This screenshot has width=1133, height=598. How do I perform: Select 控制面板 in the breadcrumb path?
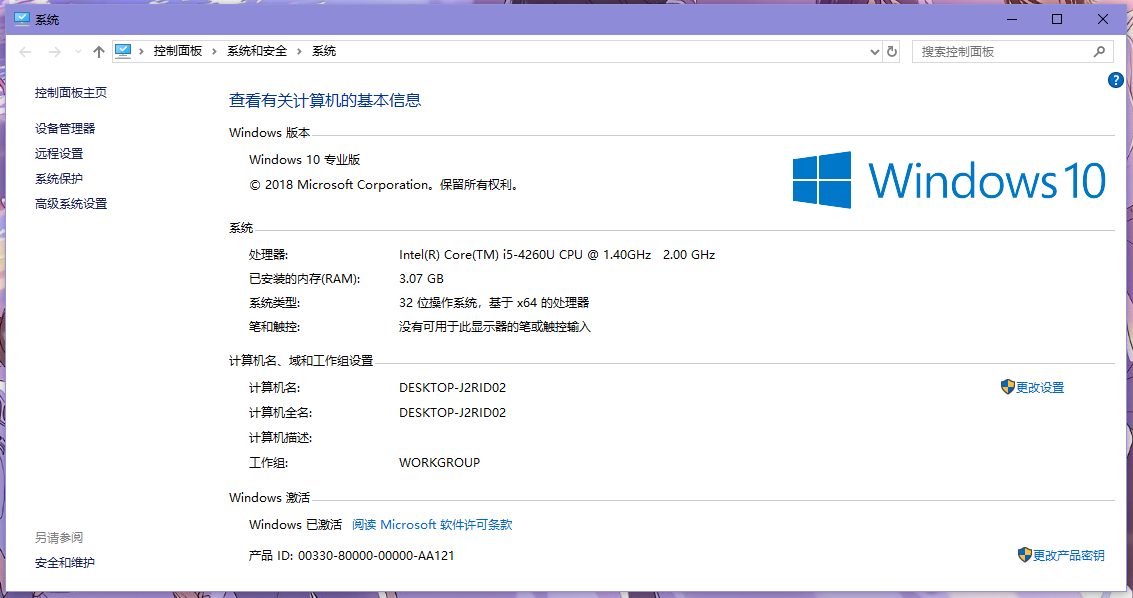coord(178,51)
